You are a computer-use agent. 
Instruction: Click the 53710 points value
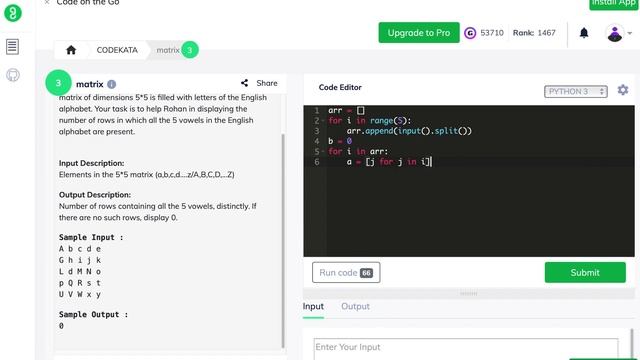click(492, 33)
